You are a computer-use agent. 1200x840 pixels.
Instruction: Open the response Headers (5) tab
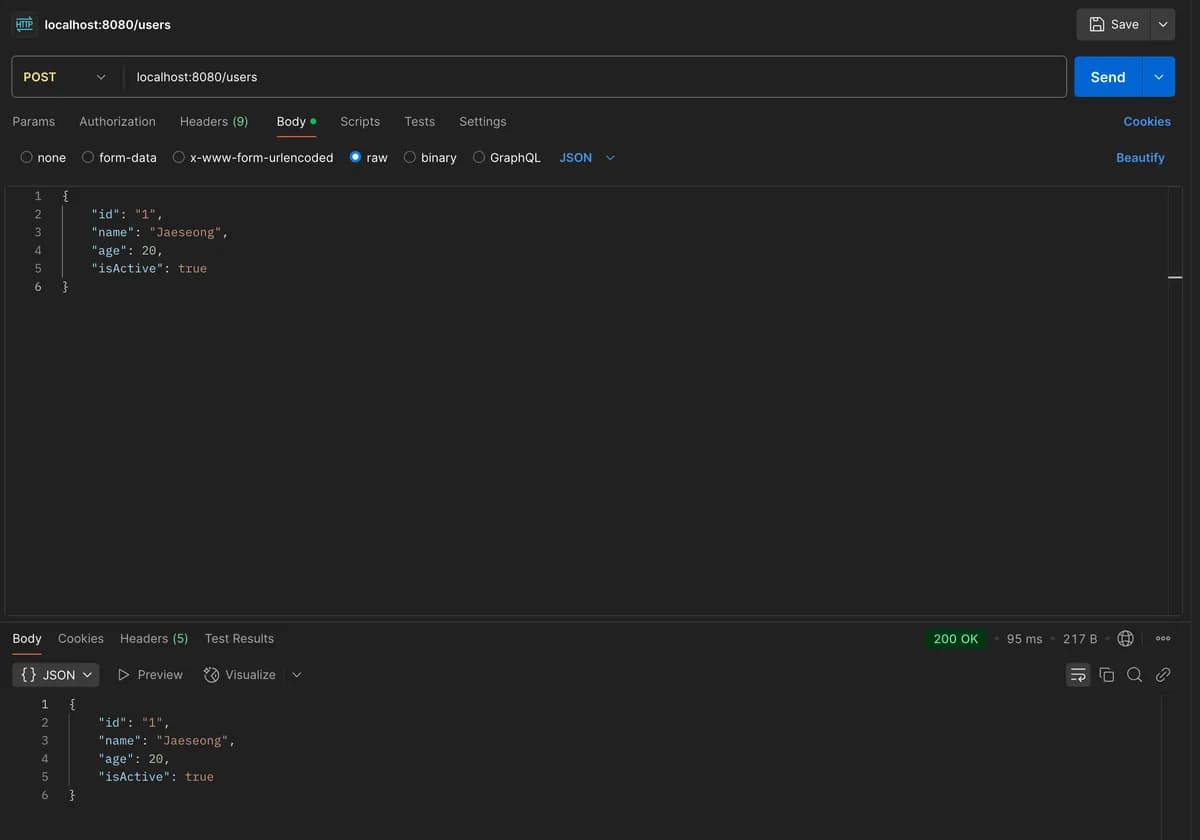(x=154, y=638)
